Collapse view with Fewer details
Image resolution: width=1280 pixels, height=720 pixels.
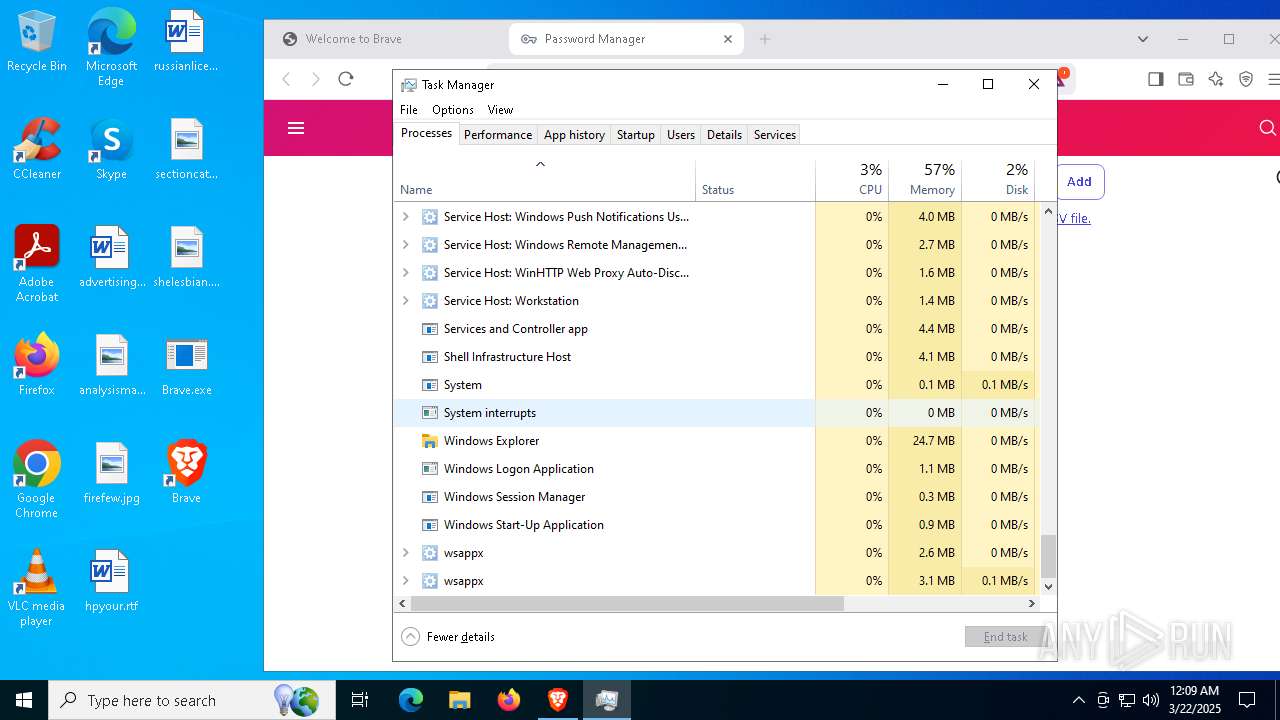point(448,637)
